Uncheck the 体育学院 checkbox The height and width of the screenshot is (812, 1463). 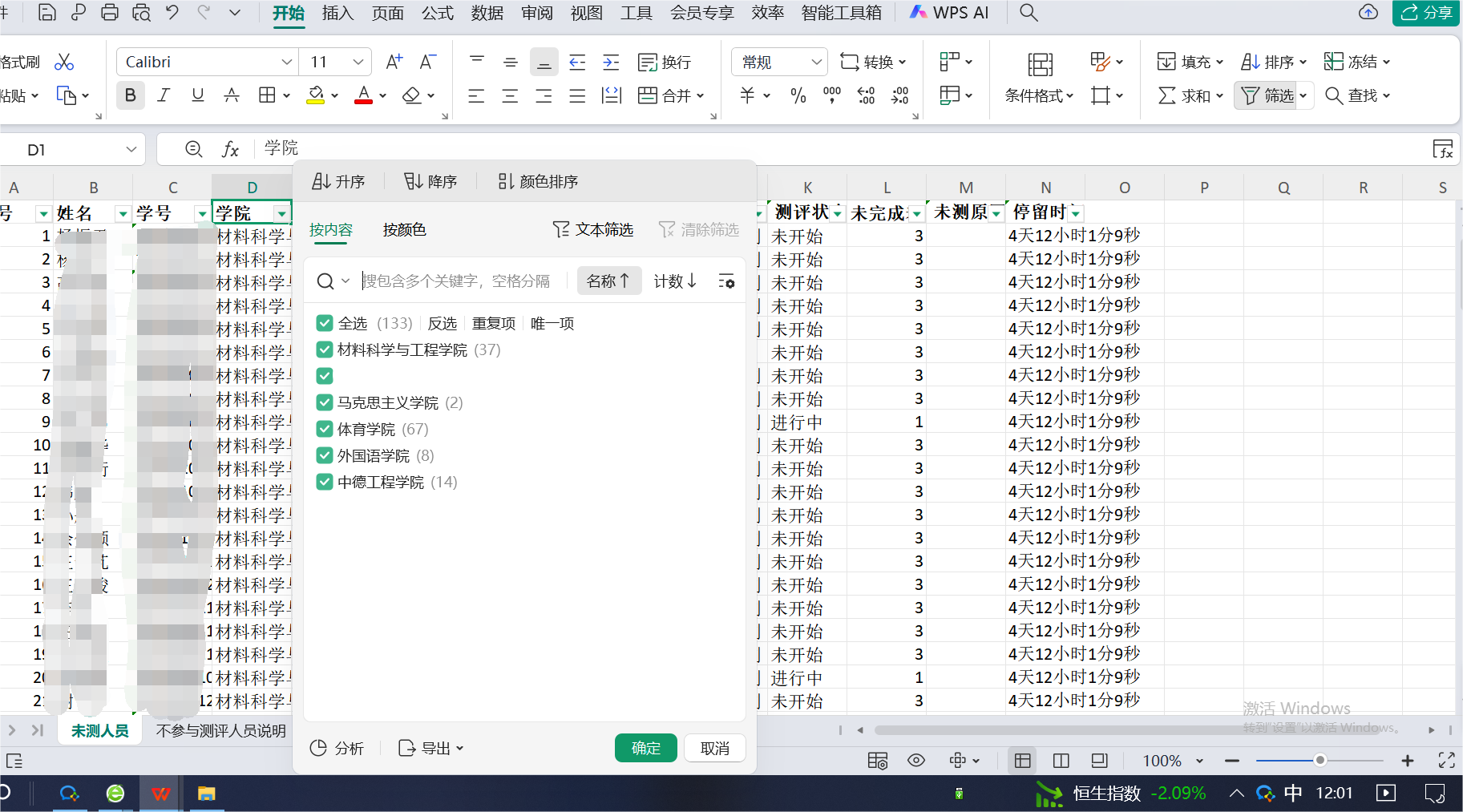pos(325,429)
